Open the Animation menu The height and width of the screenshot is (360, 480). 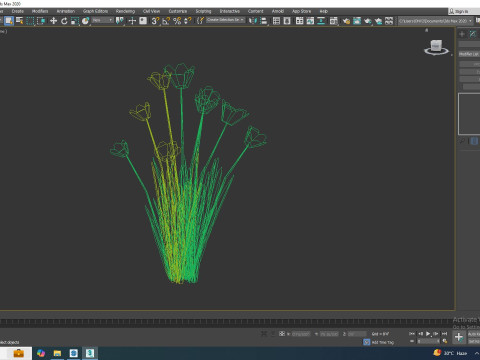(x=66, y=11)
